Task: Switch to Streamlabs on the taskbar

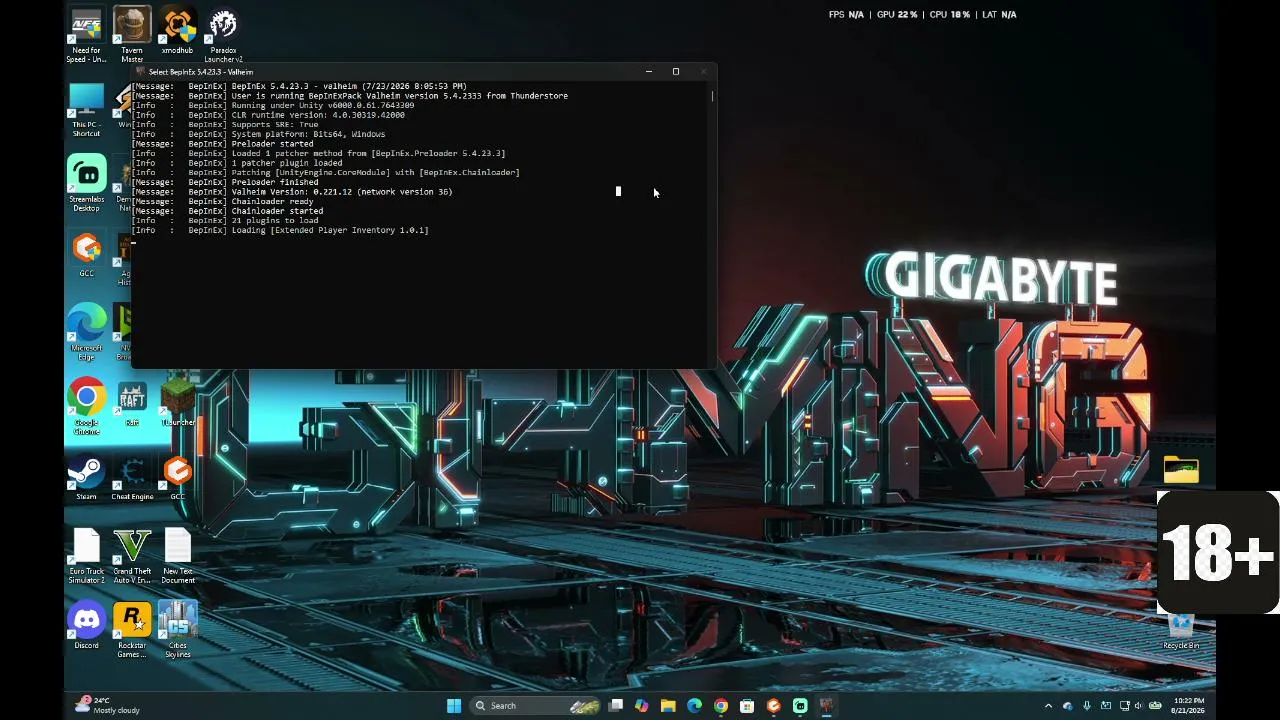Action: 800,705
